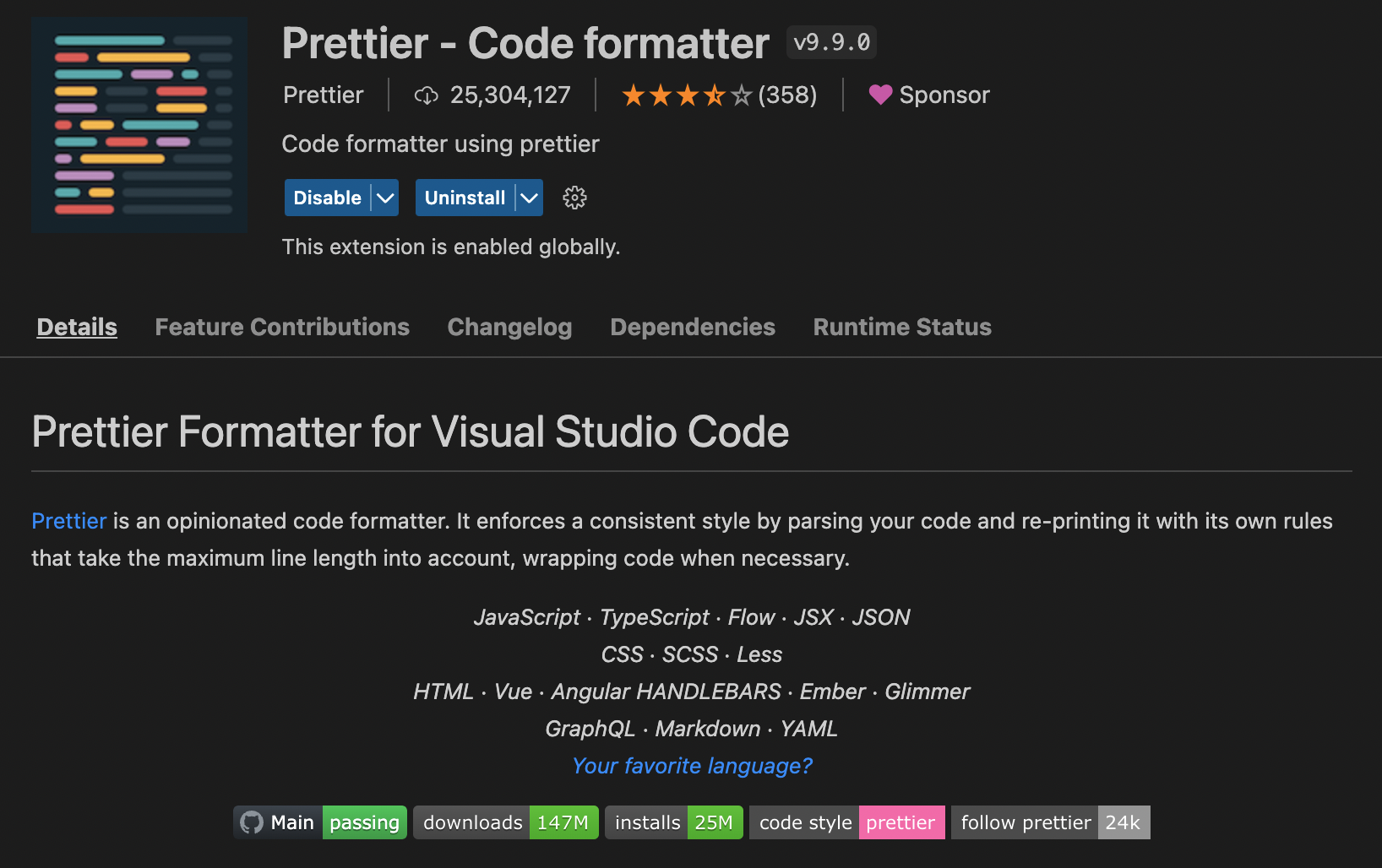Click the 'Prettier Formatter for Visual Studio Code' heading

(x=411, y=431)
